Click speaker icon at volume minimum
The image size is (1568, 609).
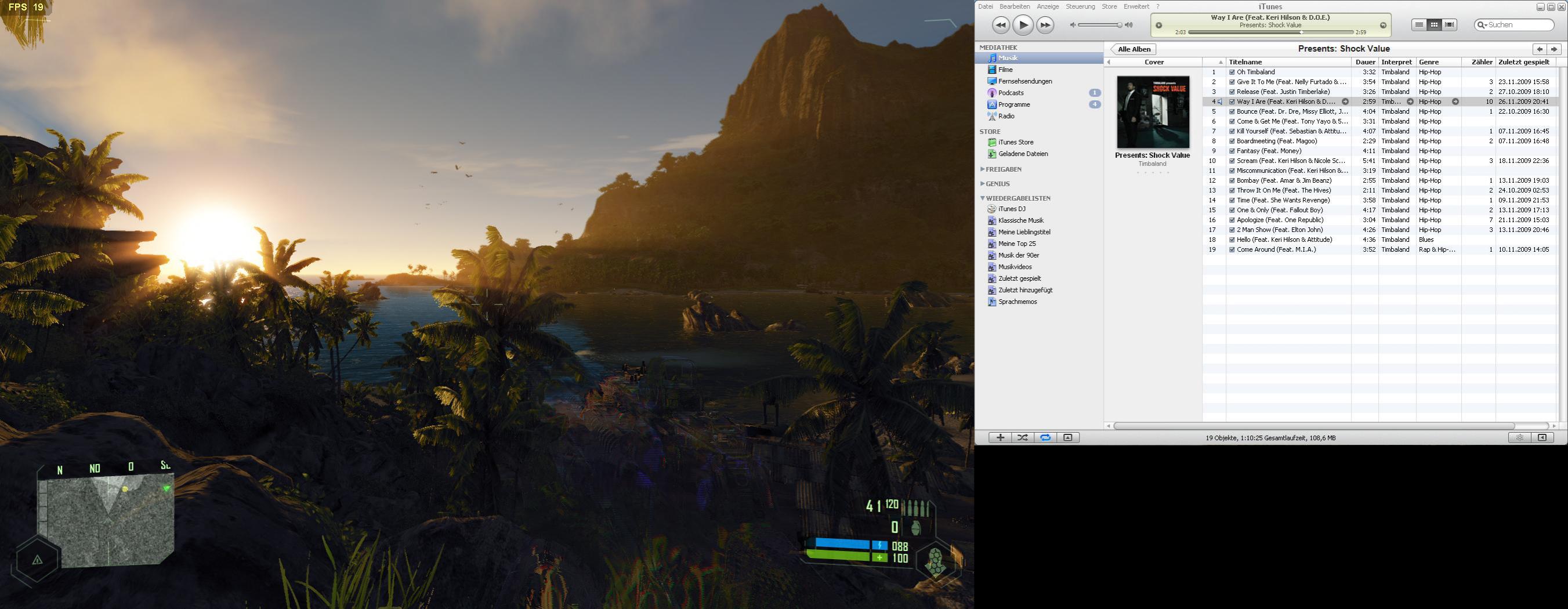pyautogui.click(x=1073, y=25)
